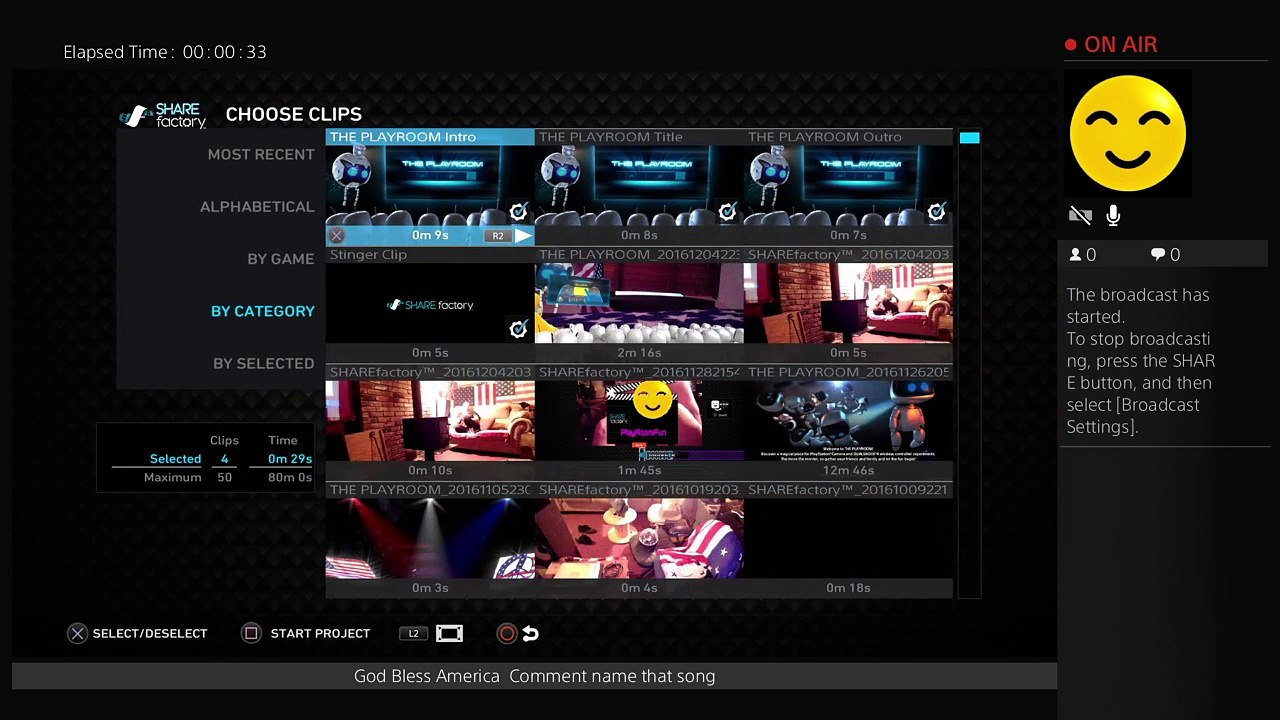Sort clips by Most Recent
Screen dimensions: 1280x720
point(261,154)
